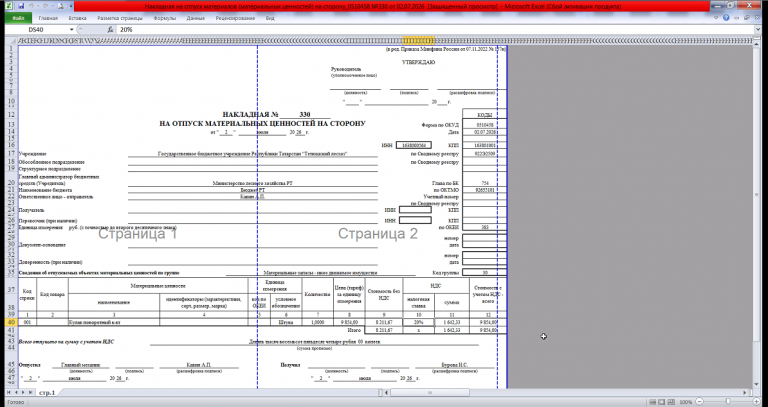Open the Разметка страницы ribbon tab
This screenshot has height=407, width=768.
click(x=120, y=18)
